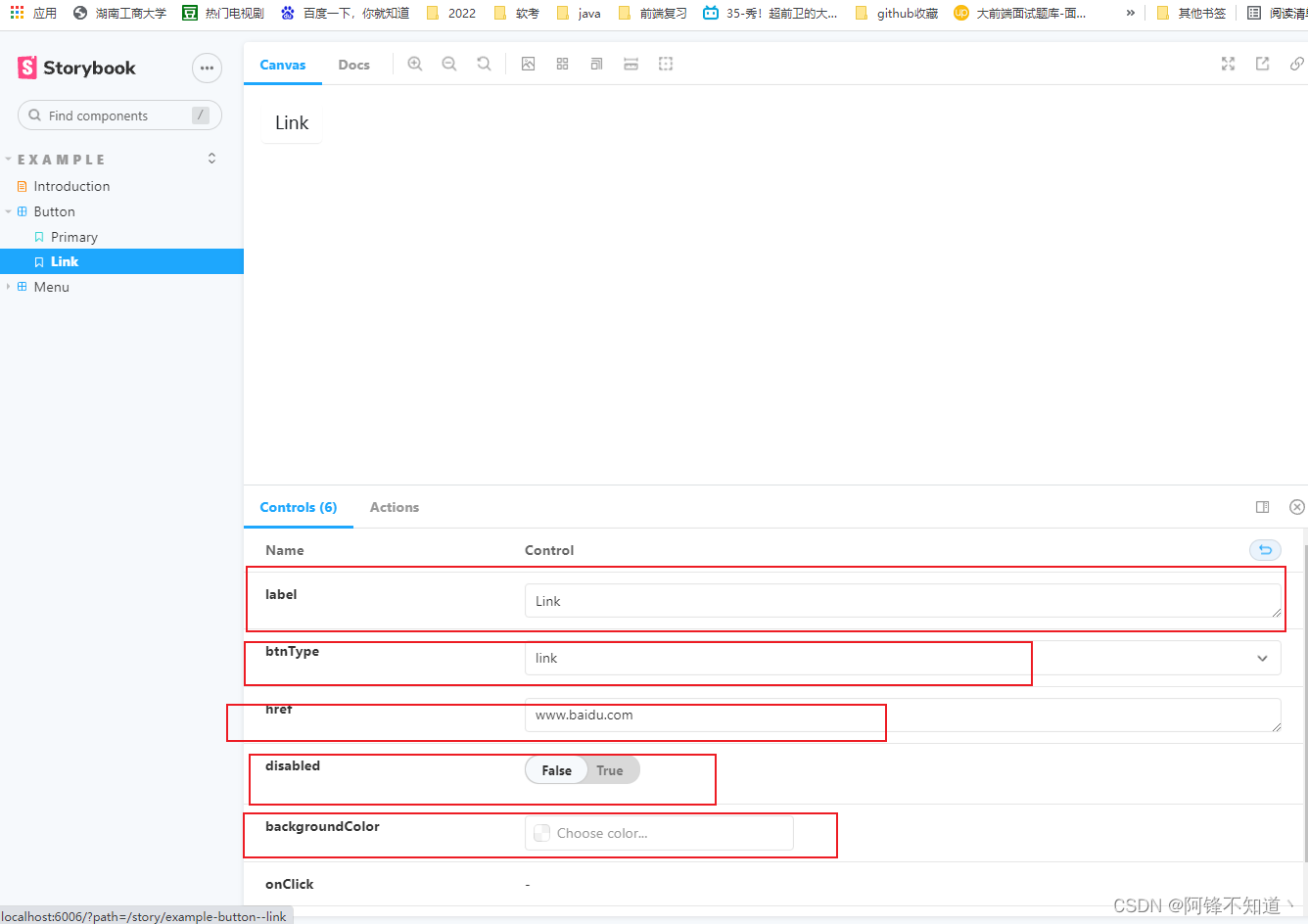Viewport: 1308px width, 924px height.
Task: Open the reading list icon in bookmarks bar
Action: coord(1253,13)
